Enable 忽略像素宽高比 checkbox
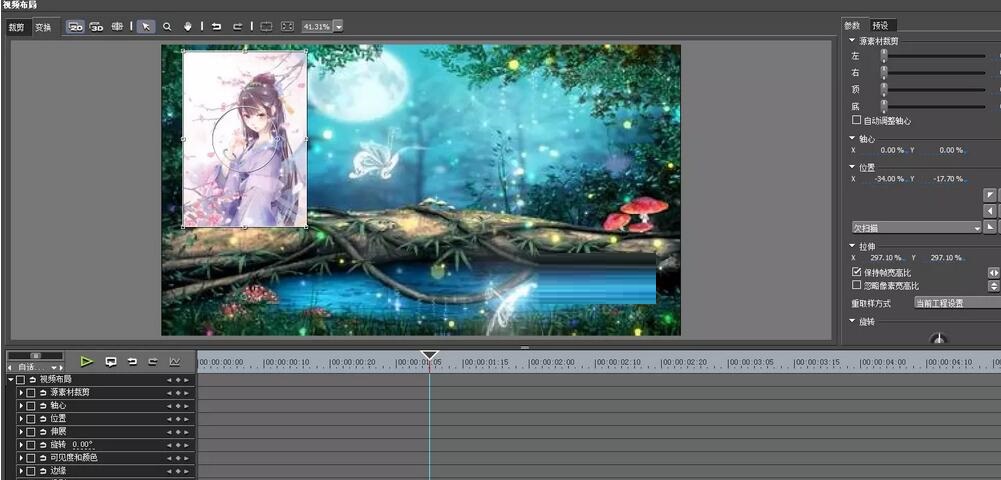 pyautogui.click(x=856, y=285)
